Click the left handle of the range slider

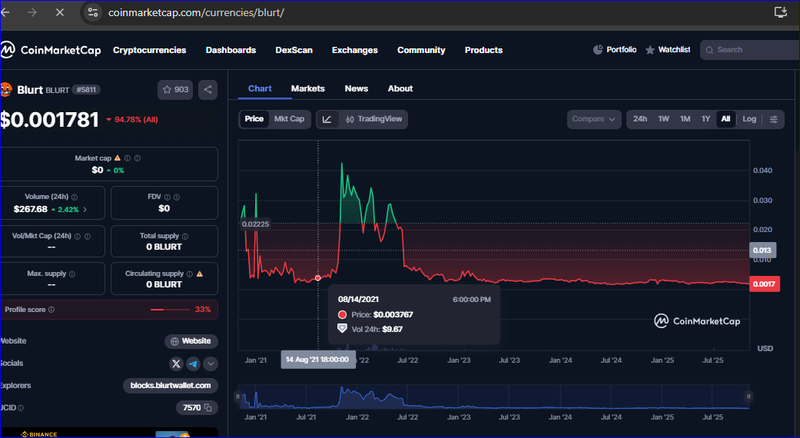(x=238, y=397)
